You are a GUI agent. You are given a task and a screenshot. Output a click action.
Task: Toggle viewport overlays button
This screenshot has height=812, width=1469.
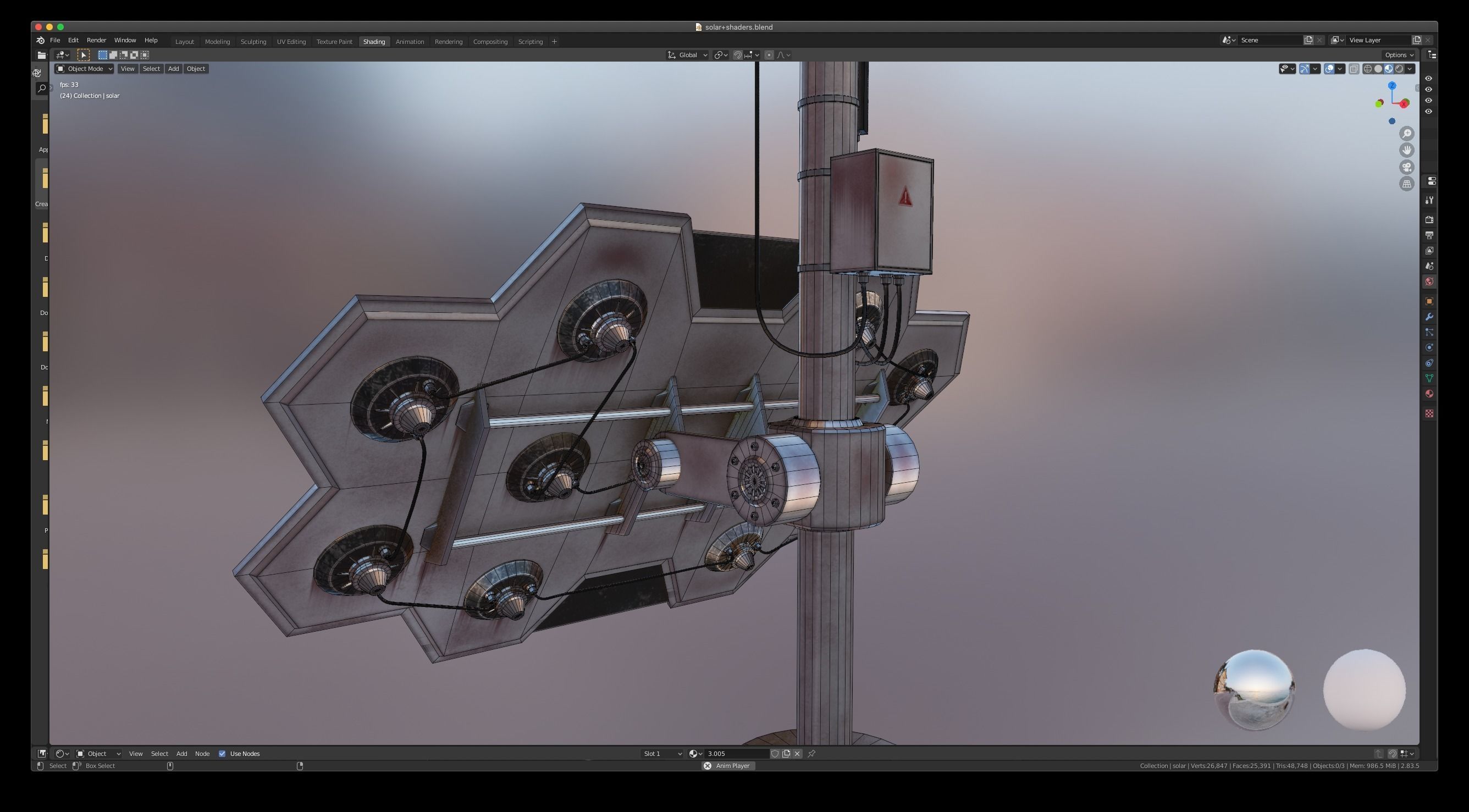[1329, 69]
